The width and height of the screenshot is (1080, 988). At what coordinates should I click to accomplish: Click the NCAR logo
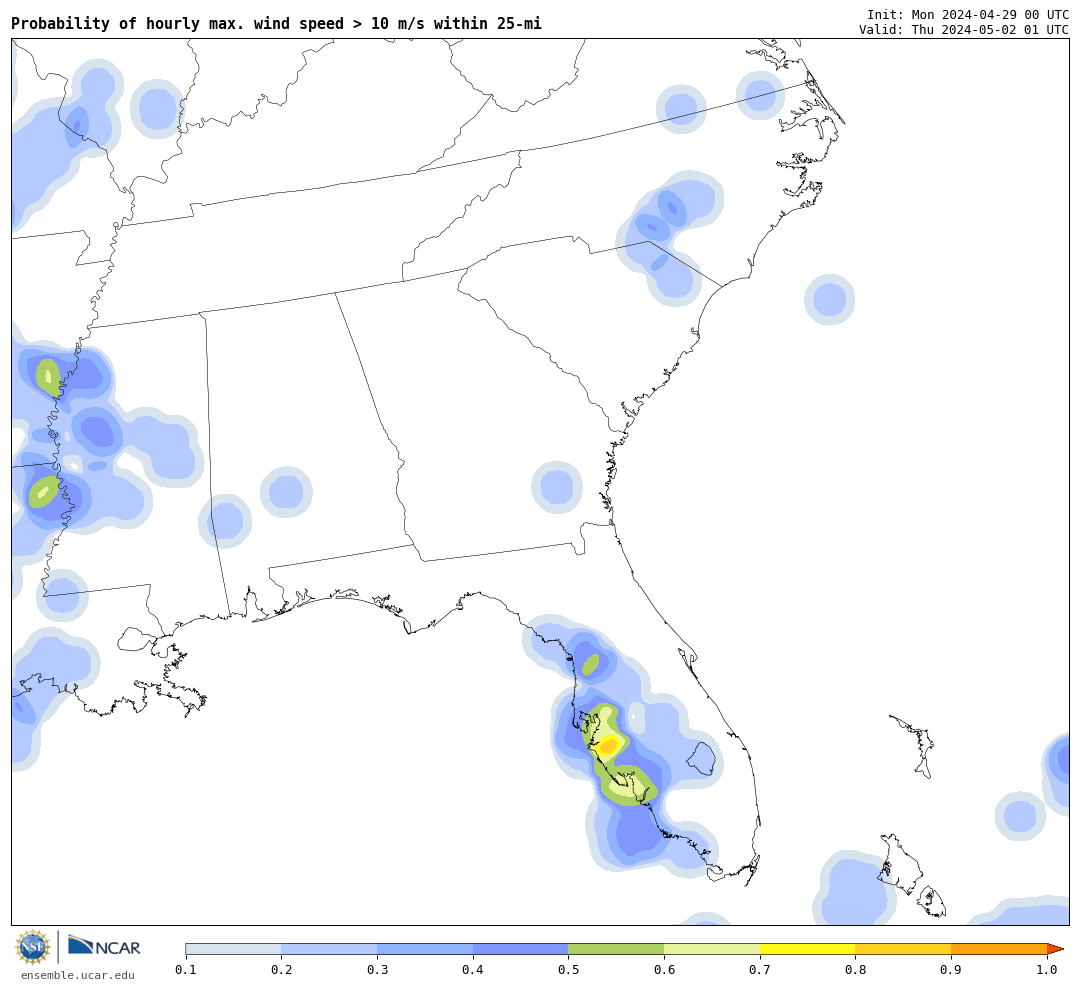click(x=104, y=947)
